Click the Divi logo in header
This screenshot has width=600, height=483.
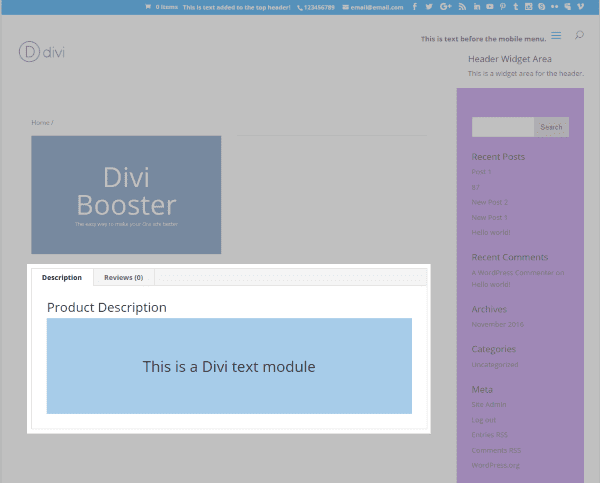pos(42,52)
